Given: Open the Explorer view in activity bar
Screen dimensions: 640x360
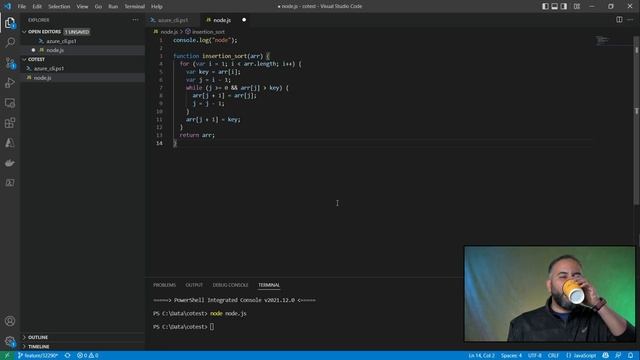Looking at the screenshot, I should (x=10, y=23).
